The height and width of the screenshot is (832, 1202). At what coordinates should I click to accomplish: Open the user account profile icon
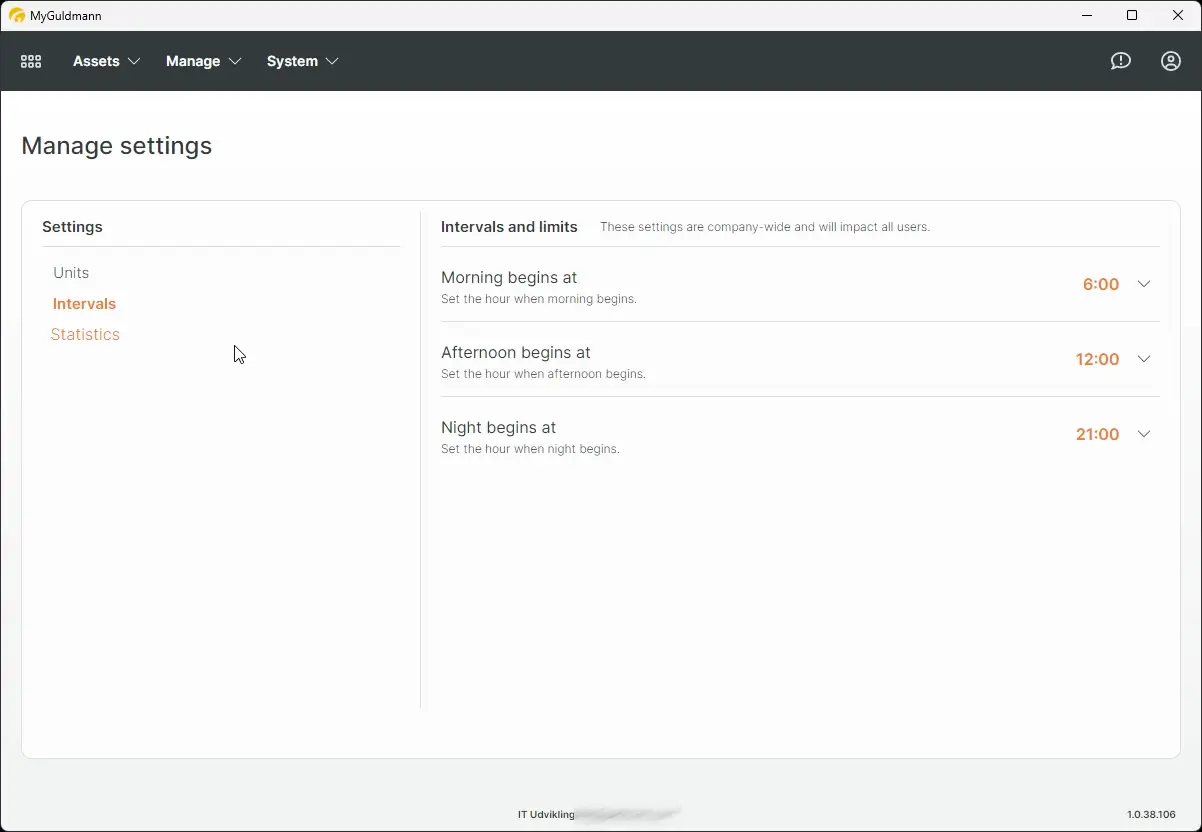tap(1170, 61)
